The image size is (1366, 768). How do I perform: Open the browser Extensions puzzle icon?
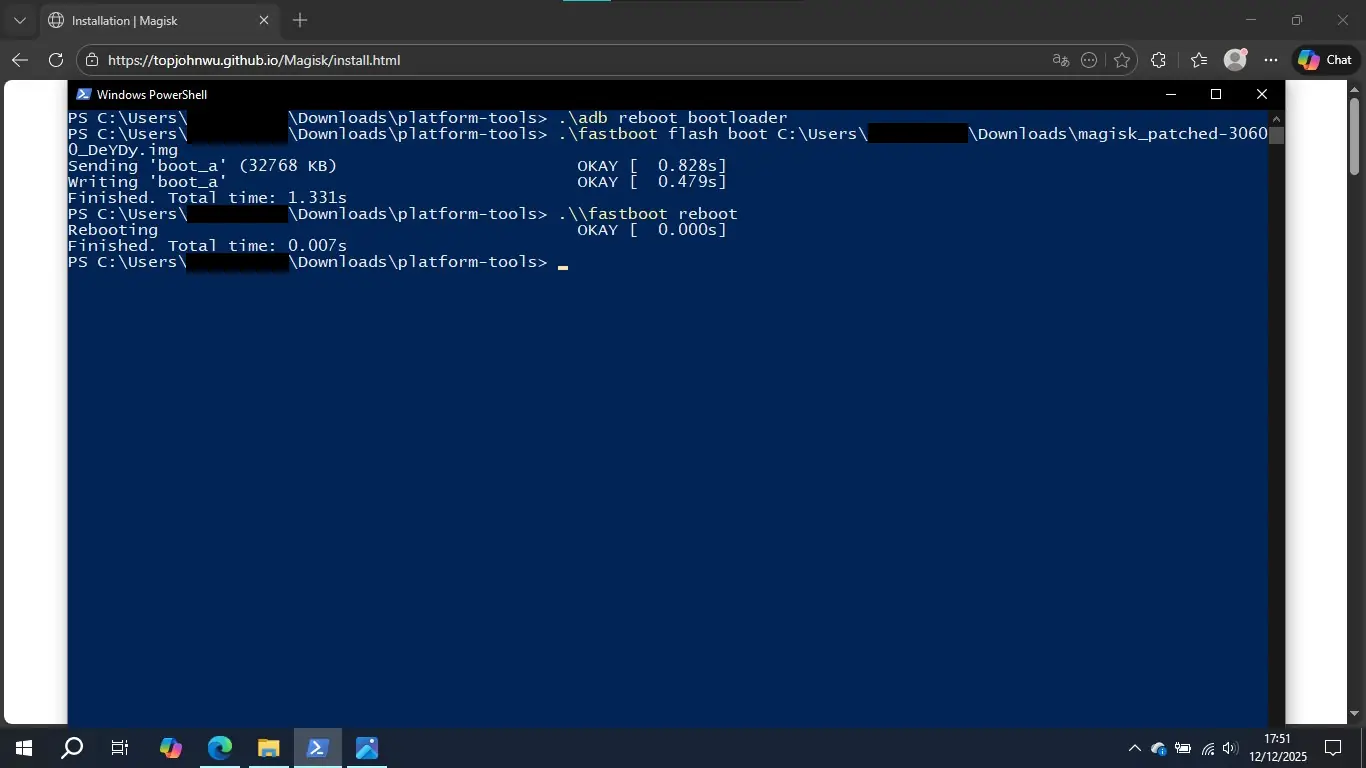[1158, 60]
